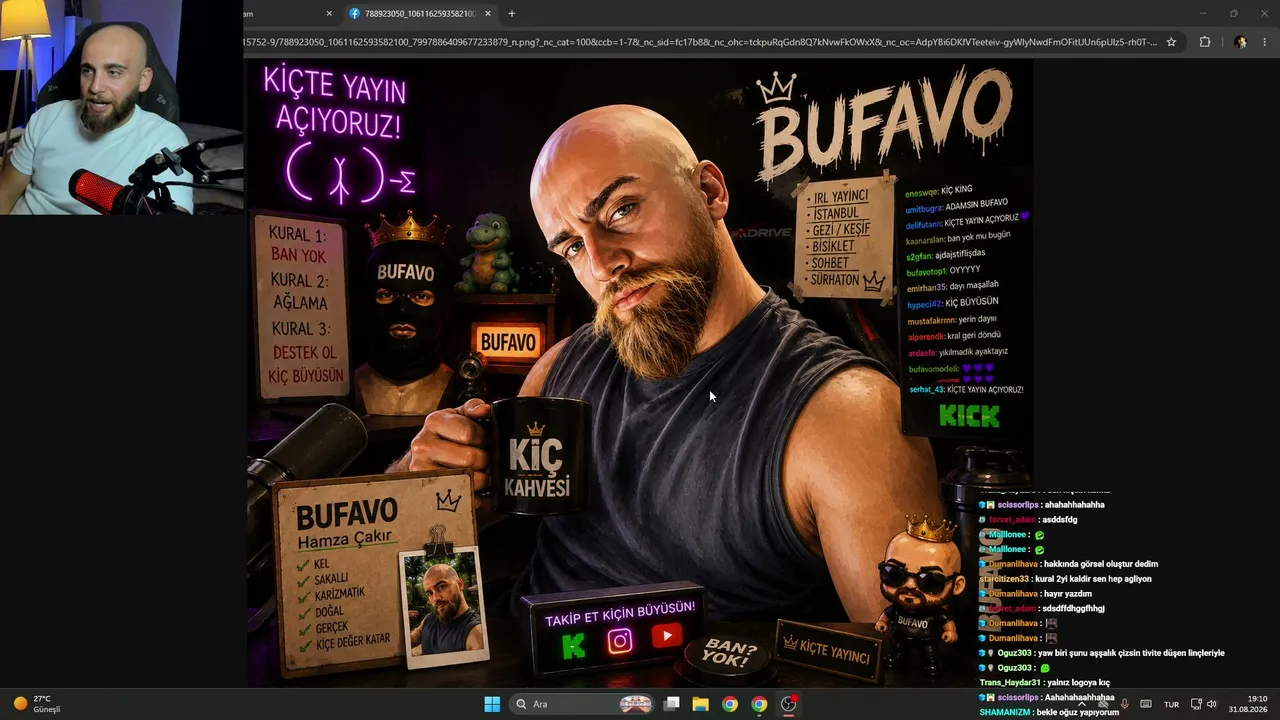
Task: Open the clock and date 19:10
Action: click(1248, 704)
